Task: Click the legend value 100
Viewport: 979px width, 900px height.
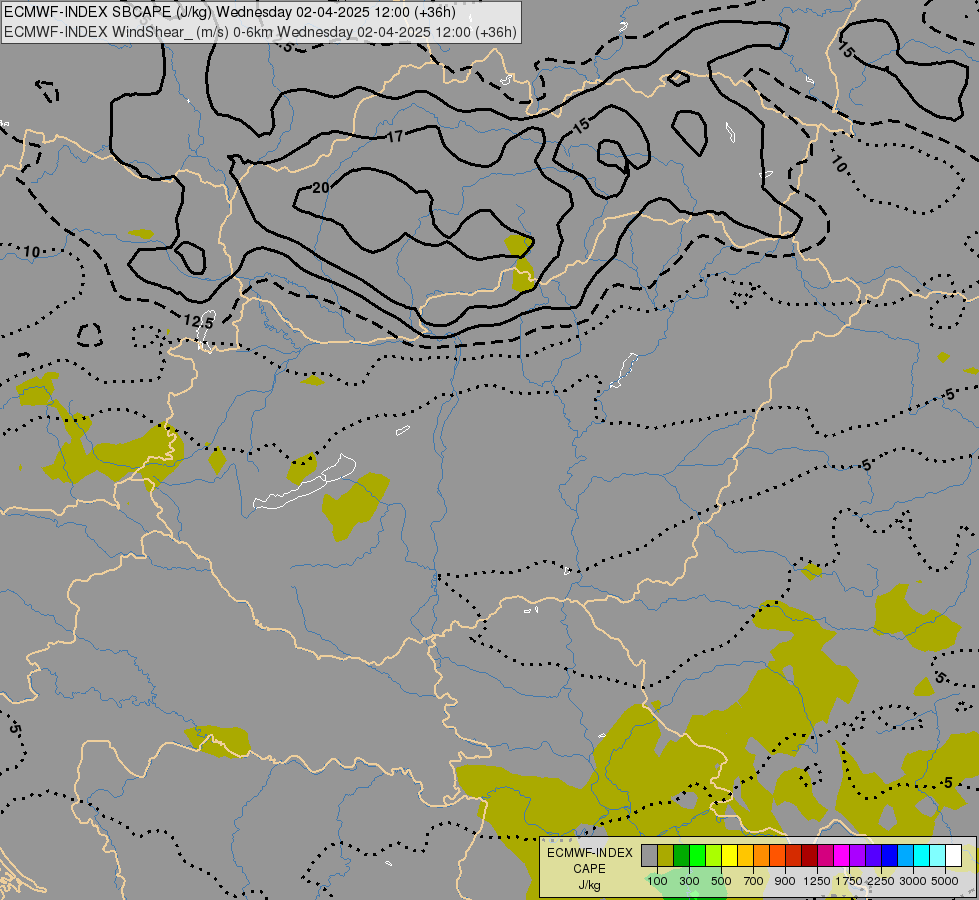Action: 657,881
